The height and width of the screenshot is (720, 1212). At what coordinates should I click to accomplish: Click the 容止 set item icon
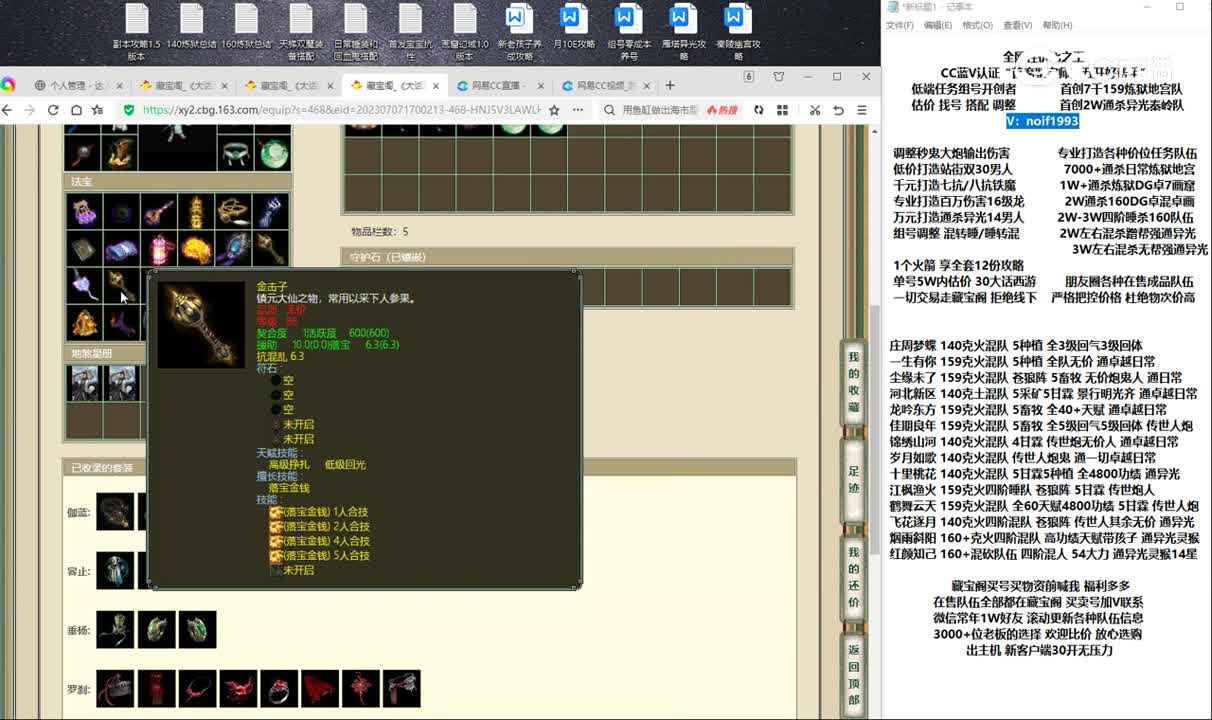click(115, 570)
